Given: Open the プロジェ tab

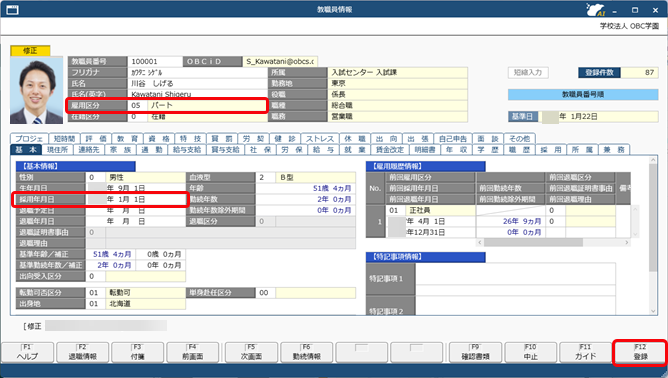Looking at the screenshot, I should coord(29,139).
